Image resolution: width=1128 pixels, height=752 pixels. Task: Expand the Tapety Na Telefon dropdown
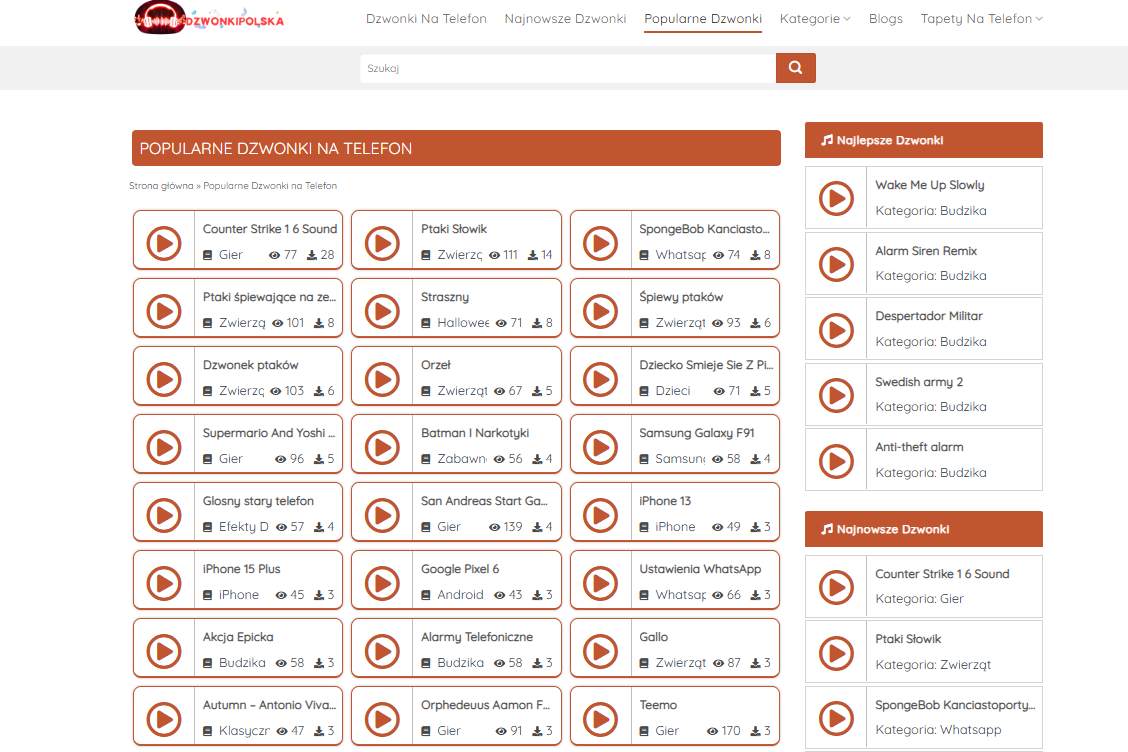980,19
